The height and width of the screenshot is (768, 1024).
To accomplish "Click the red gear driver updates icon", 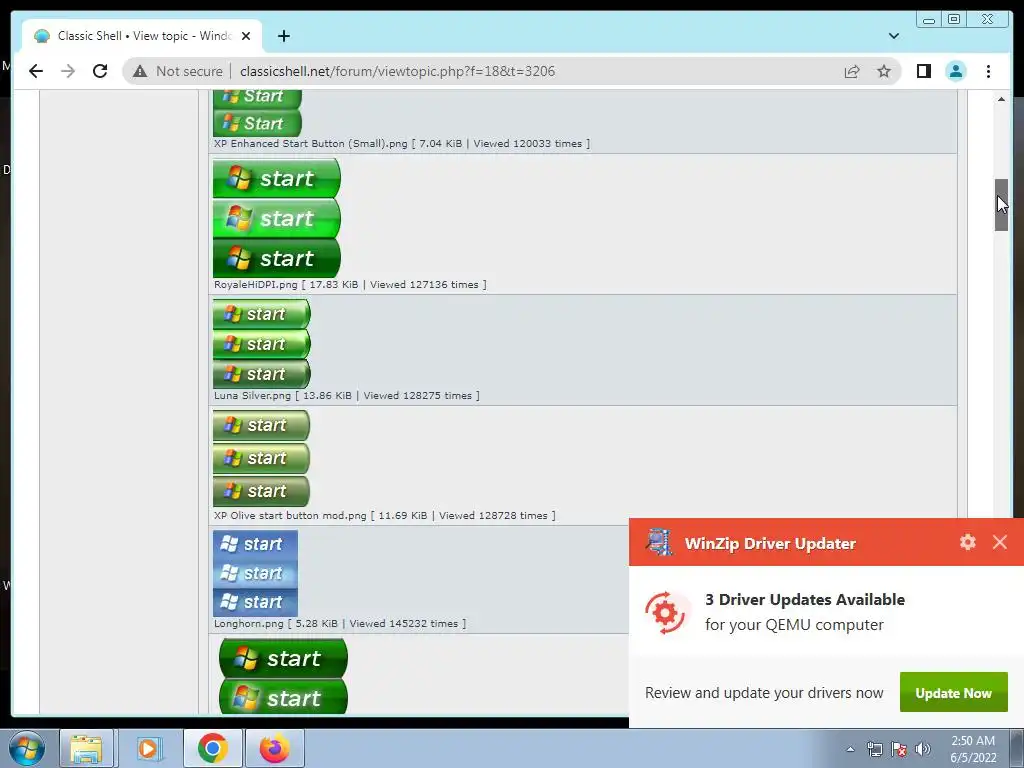I will click(665, 613).
